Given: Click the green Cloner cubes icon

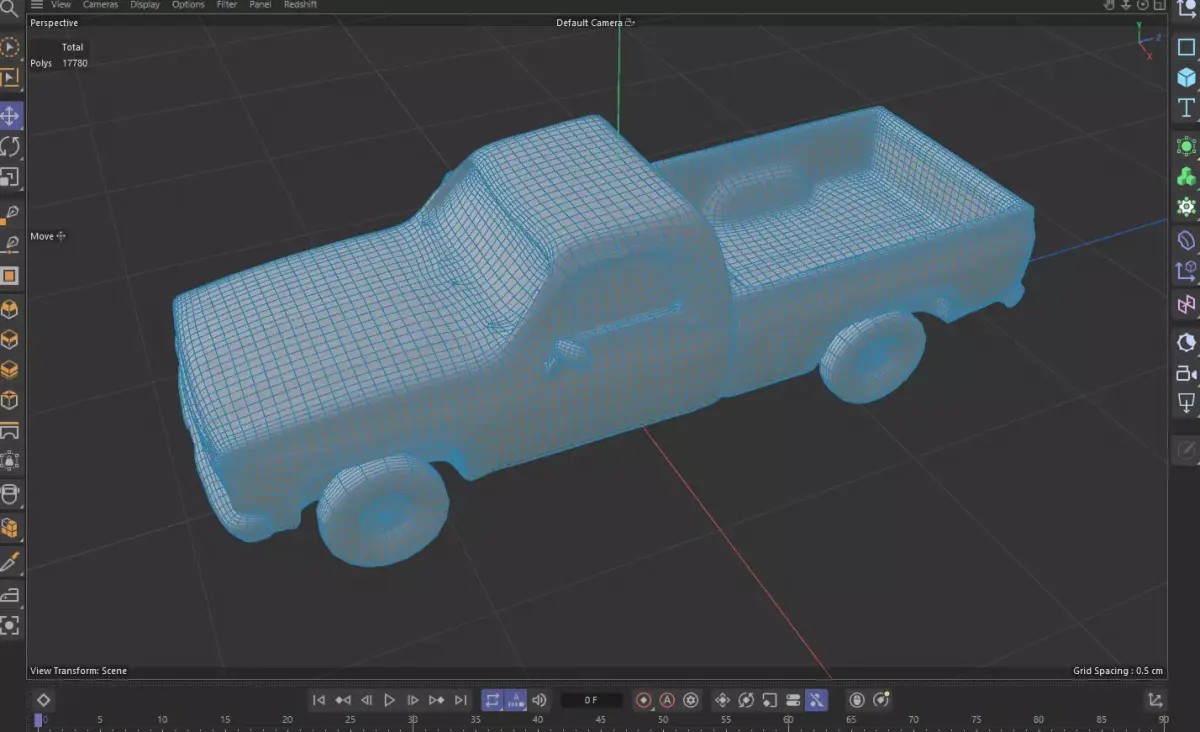Looking at the screenshot, I should pyautogui.click(x=1186, y=177).
